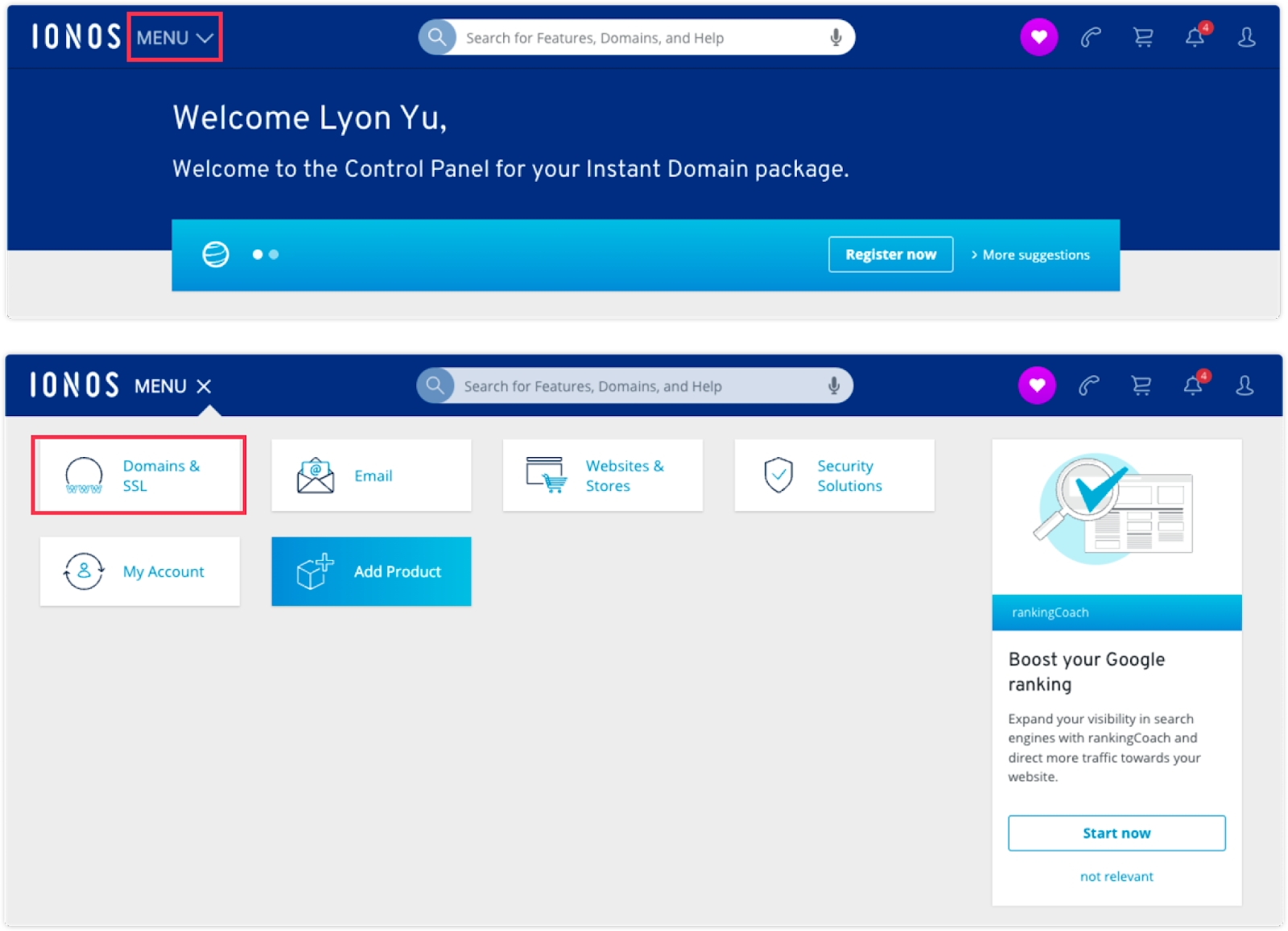Open Security Solutions menu tile
This screenshot has width=1288, height=931.
tap(835, 476)
